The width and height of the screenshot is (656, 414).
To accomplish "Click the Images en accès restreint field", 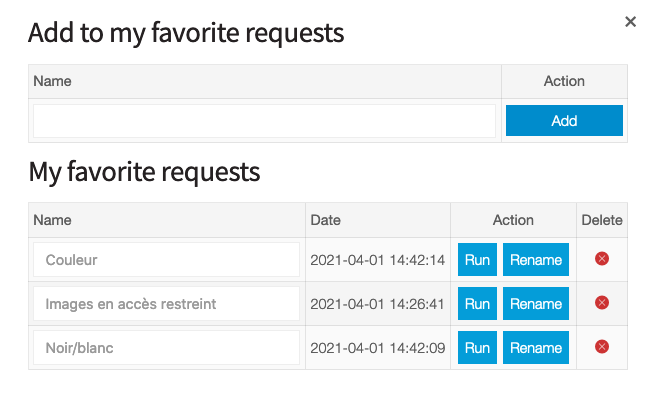I will (x=167, y=304).
